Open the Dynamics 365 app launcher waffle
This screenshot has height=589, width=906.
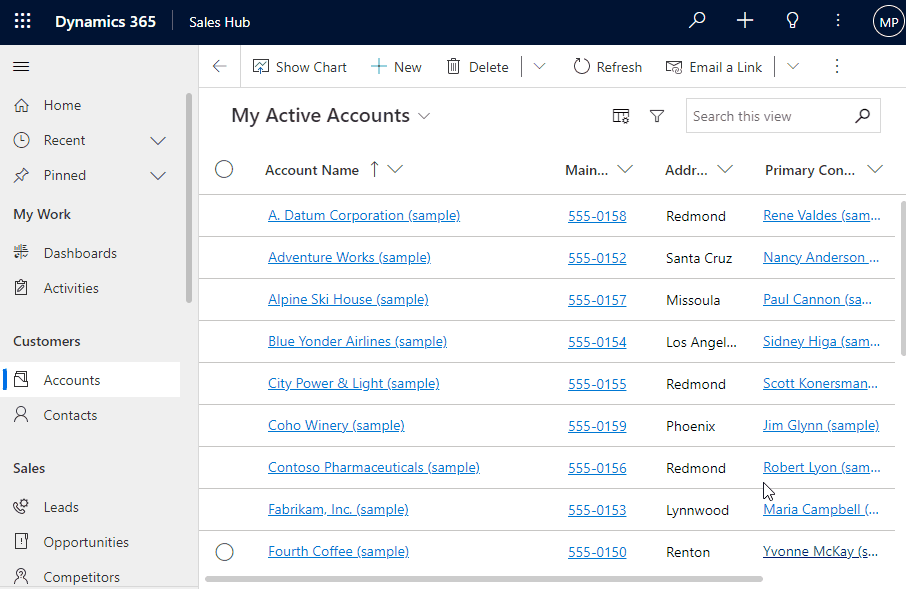point(22,21)
